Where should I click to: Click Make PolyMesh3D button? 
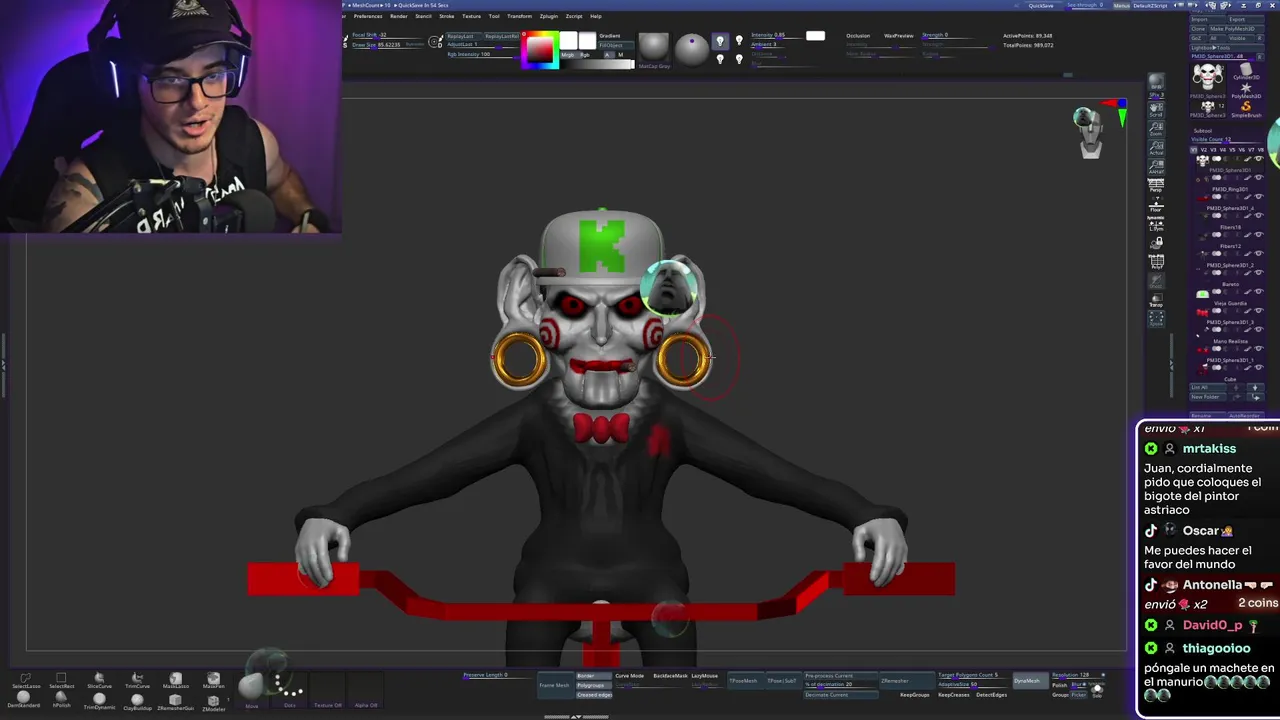pyautogui.click(x=1236, y=29)
